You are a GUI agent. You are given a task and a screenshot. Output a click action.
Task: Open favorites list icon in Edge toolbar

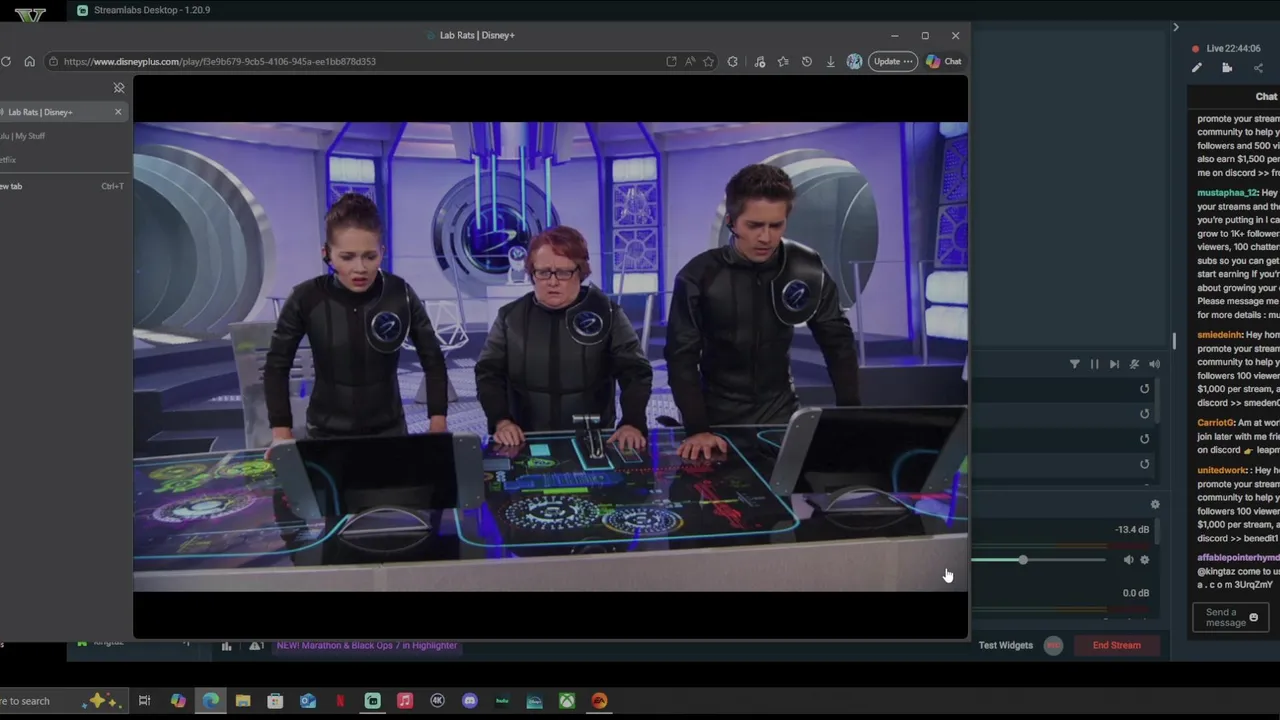[783, 61]
